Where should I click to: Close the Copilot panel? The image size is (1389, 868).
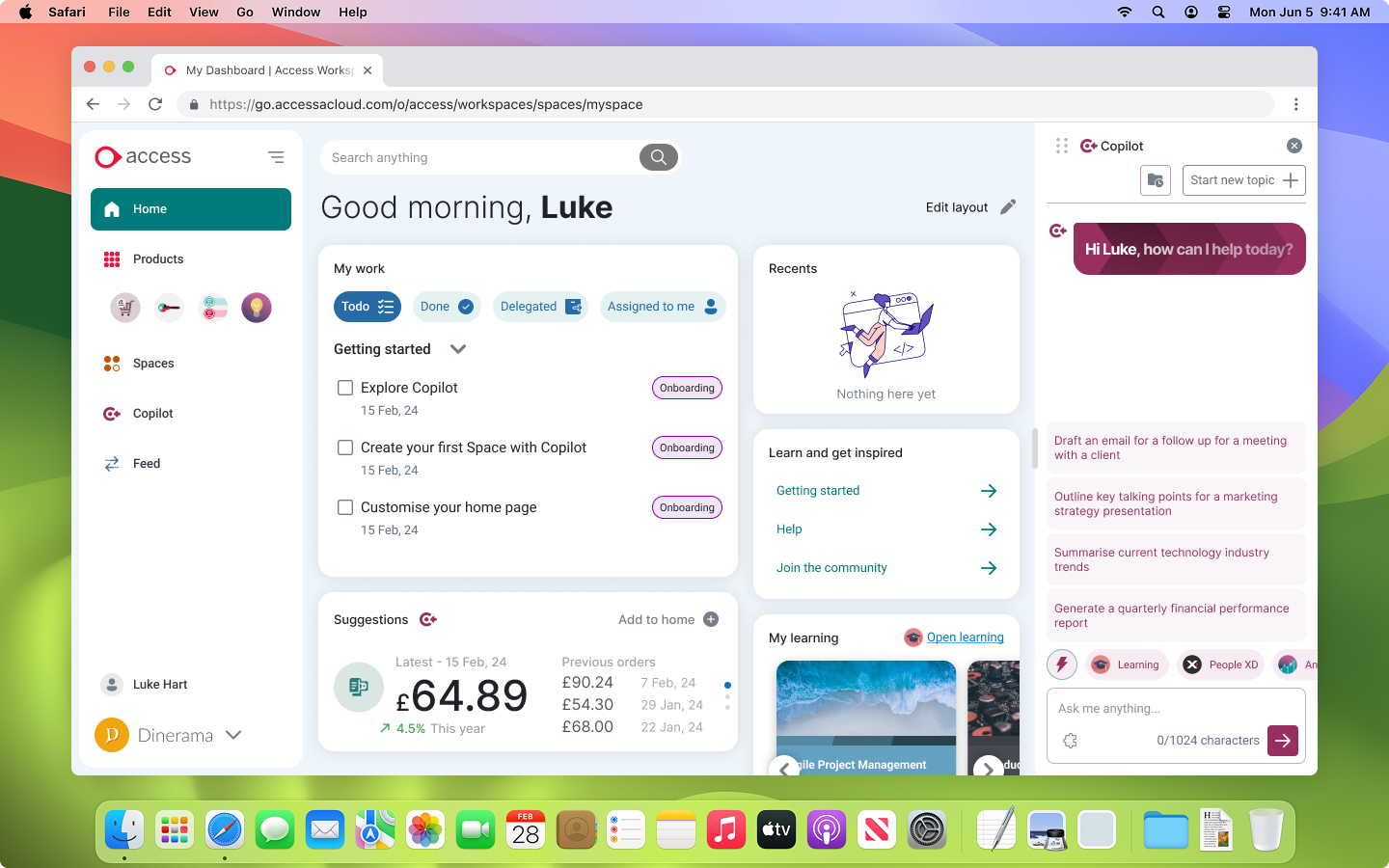point(1294,146)
